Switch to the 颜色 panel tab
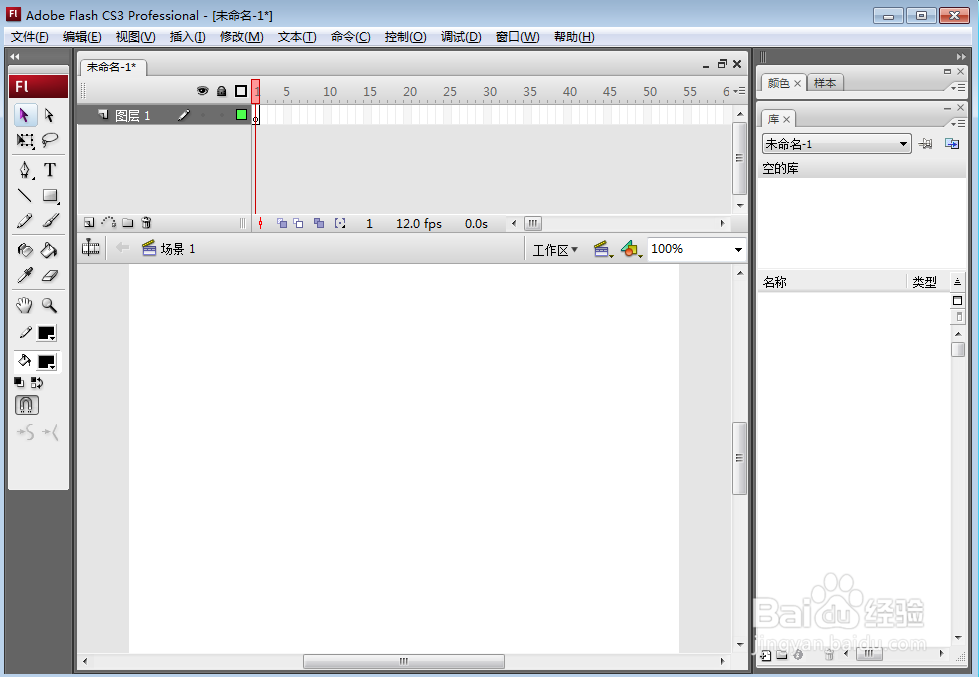This screenshot has height=677, width=979. click(778, 83)
